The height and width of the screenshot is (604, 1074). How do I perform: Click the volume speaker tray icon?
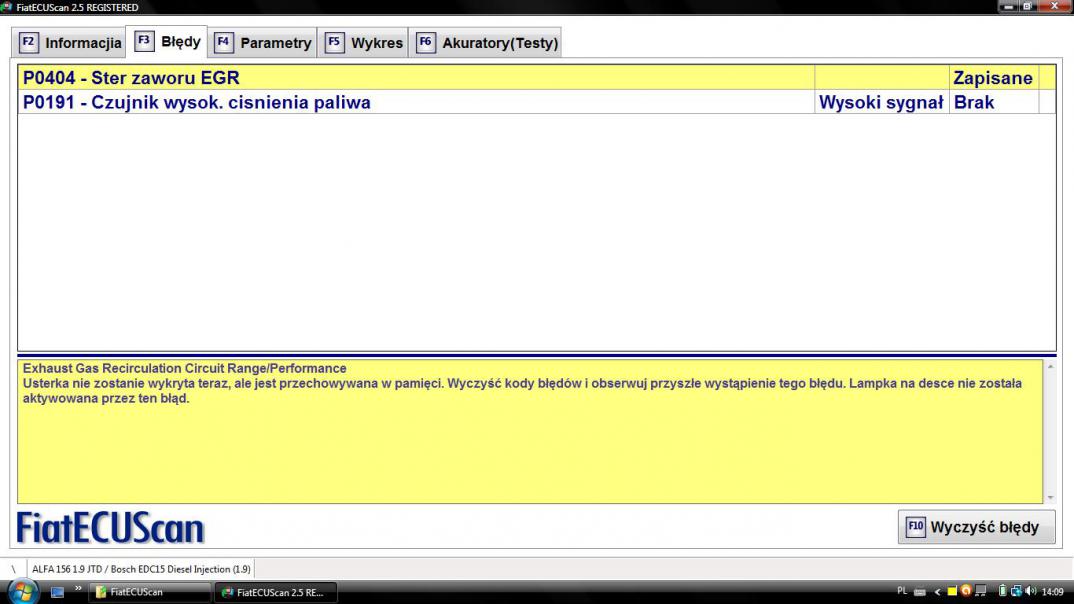[1031, 591]
